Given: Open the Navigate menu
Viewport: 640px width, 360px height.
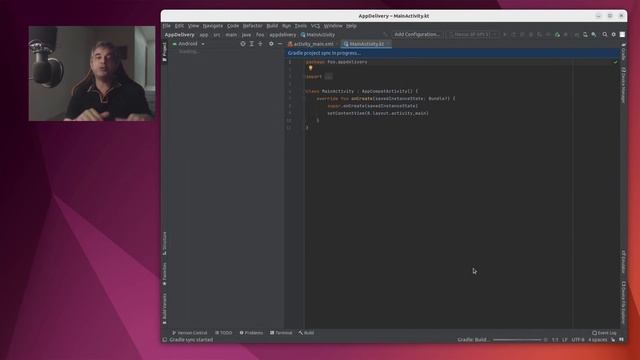Looking at the screenshot, I should [213, 26].
